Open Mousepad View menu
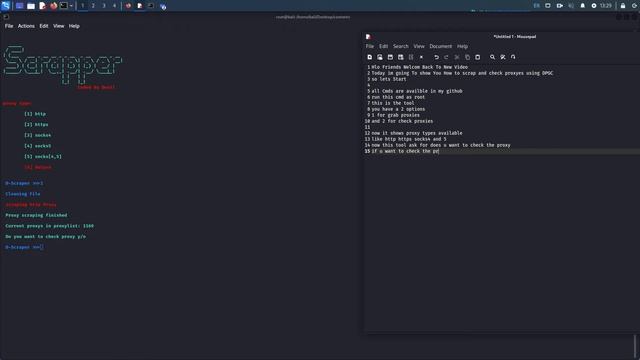This screenshot has height=360, width=640. click(x=419, y=46)
